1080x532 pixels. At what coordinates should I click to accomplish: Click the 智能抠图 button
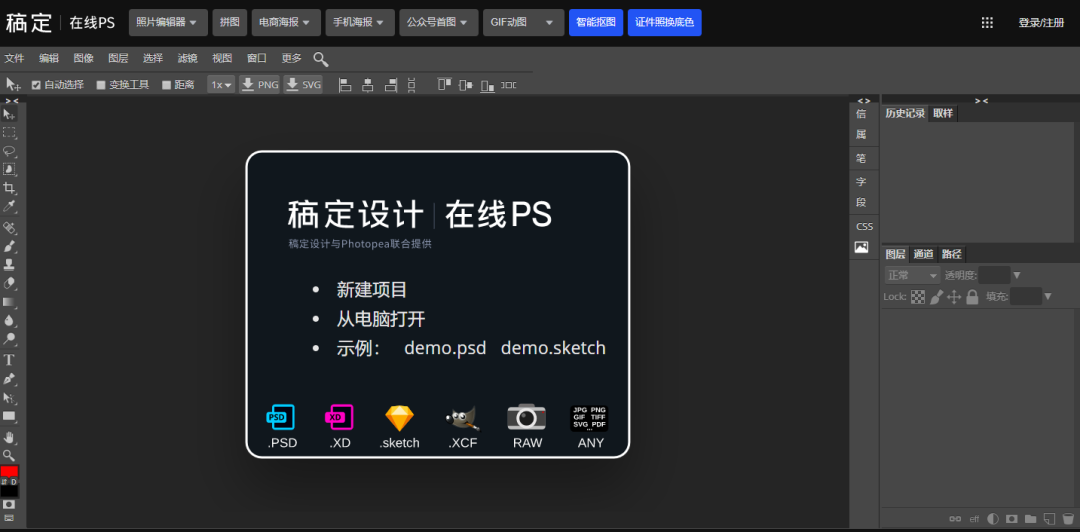(596, 22)
